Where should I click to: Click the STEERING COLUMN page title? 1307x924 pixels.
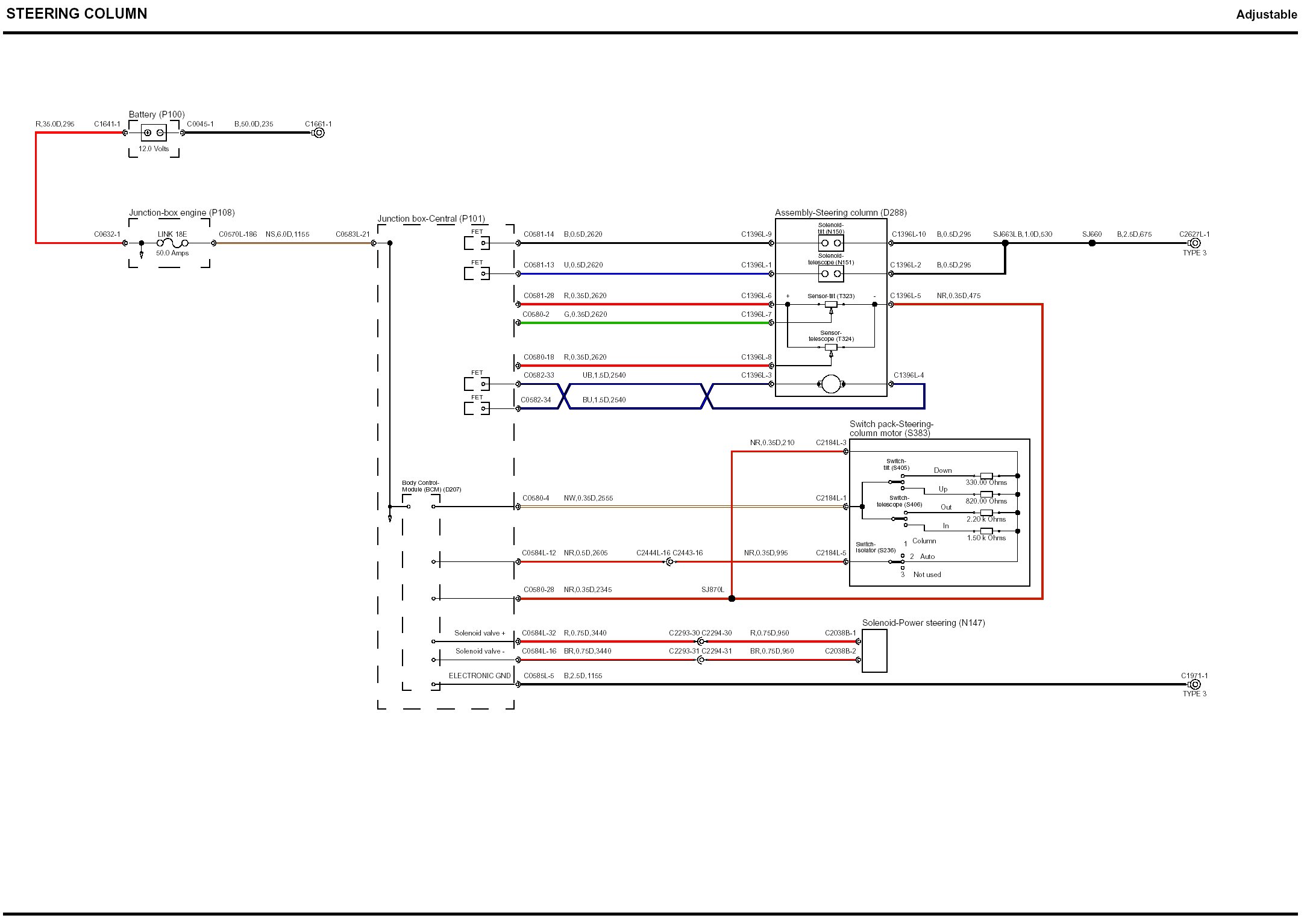click(77, 14)
